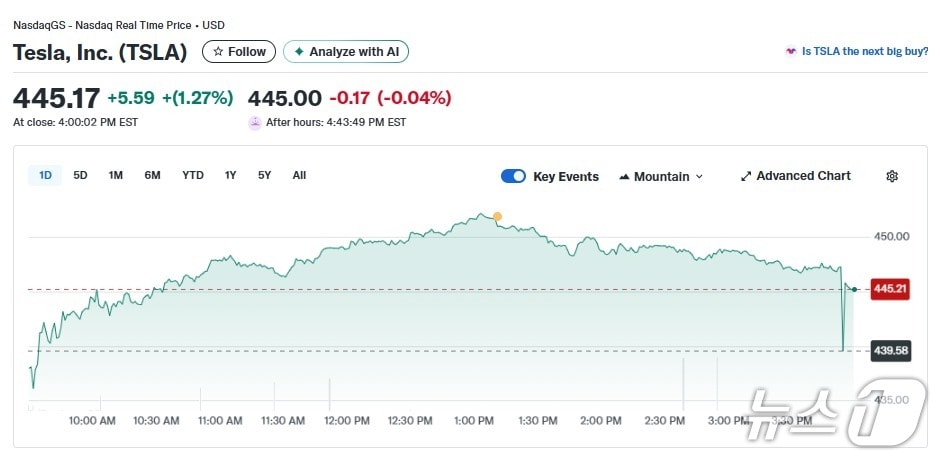
Task: Click the Mountain chart type icon
Action: (624, 177)
